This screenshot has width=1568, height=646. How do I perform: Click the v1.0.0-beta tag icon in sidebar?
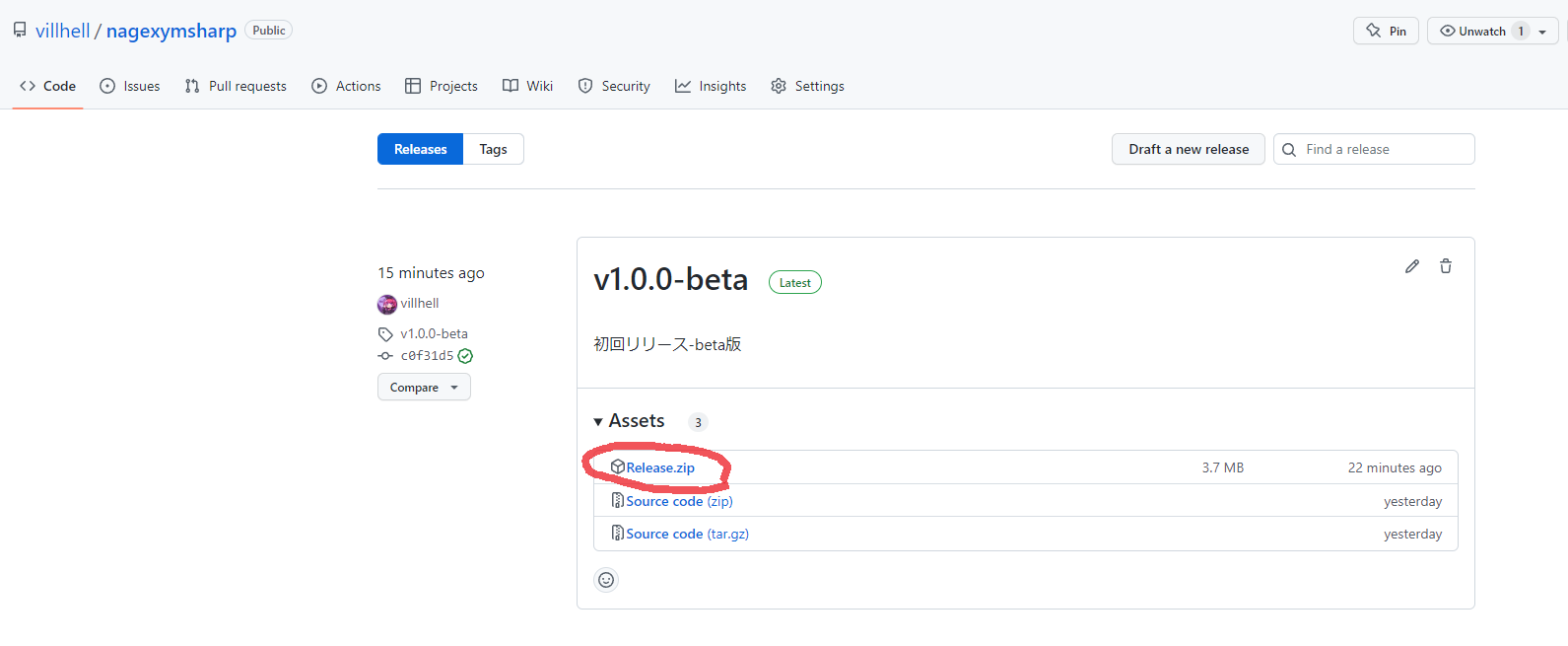coord(385,334)
